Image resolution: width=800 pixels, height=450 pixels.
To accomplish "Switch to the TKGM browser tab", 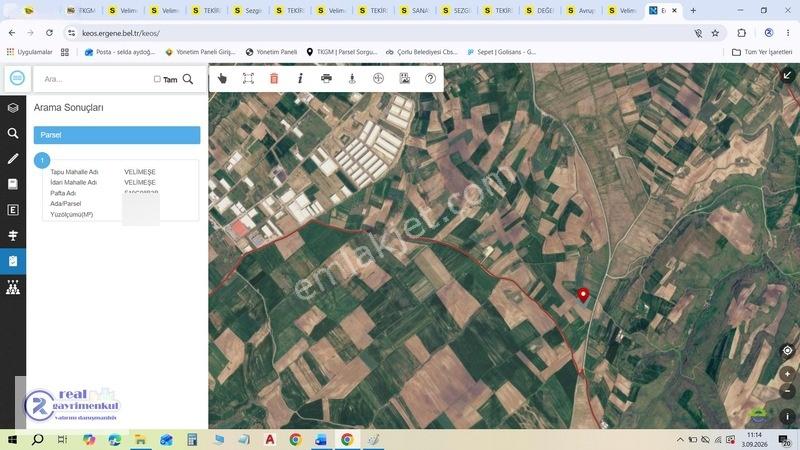I will 81,10.
